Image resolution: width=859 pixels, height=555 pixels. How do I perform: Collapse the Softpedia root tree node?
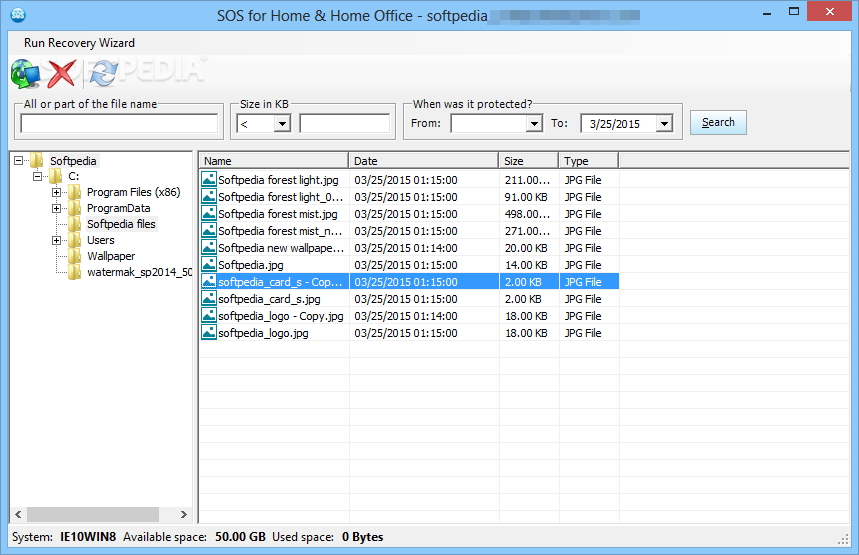(19, 161)
